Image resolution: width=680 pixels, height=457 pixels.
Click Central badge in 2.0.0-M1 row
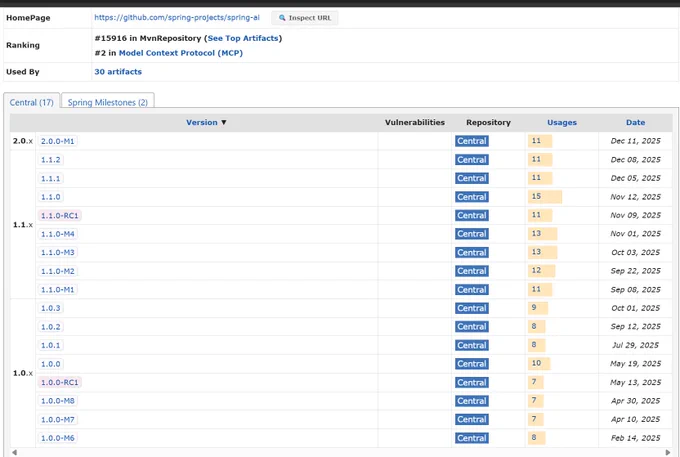click(472, 141)
